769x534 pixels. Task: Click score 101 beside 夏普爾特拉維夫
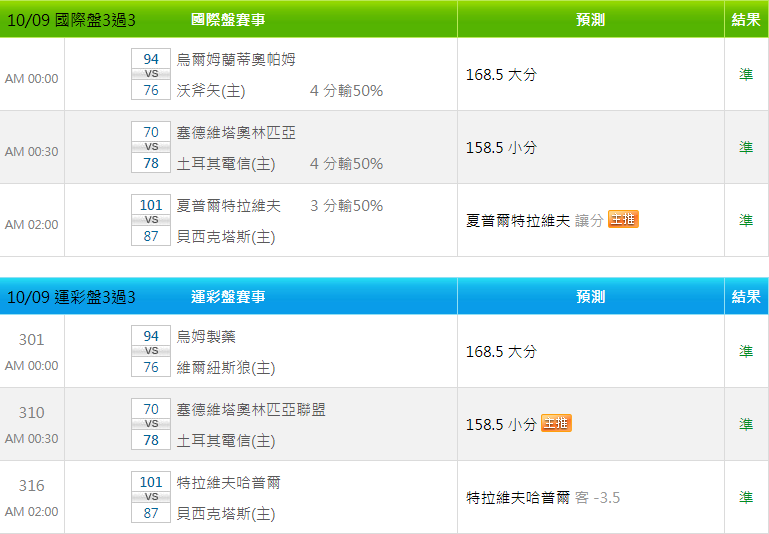151,205
